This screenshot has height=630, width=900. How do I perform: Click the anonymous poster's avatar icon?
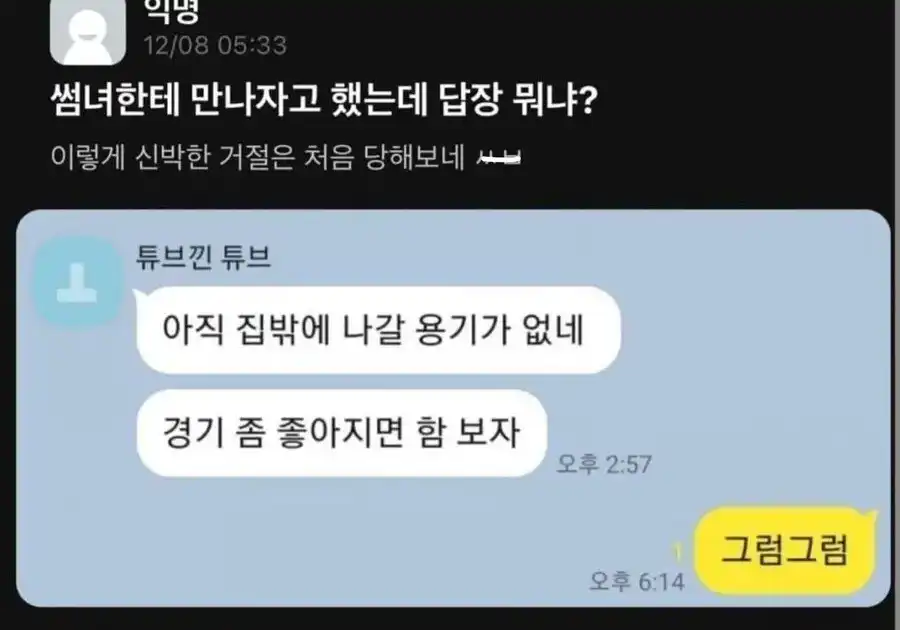click(88, 32)
